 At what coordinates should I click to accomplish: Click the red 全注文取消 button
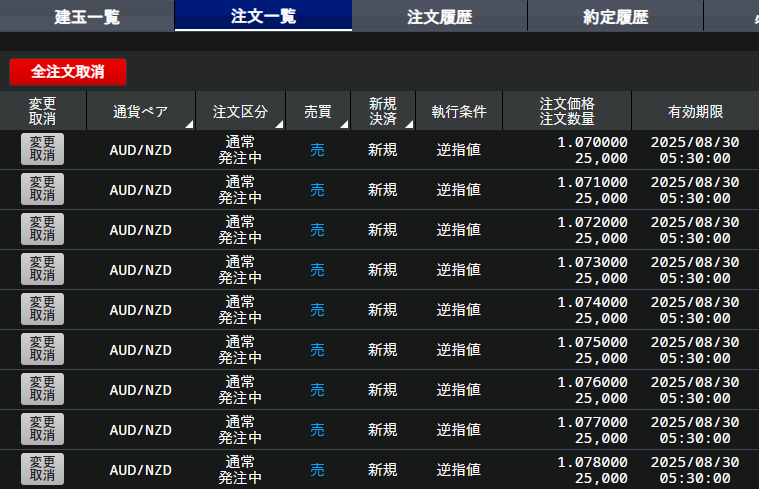point(68,72)
